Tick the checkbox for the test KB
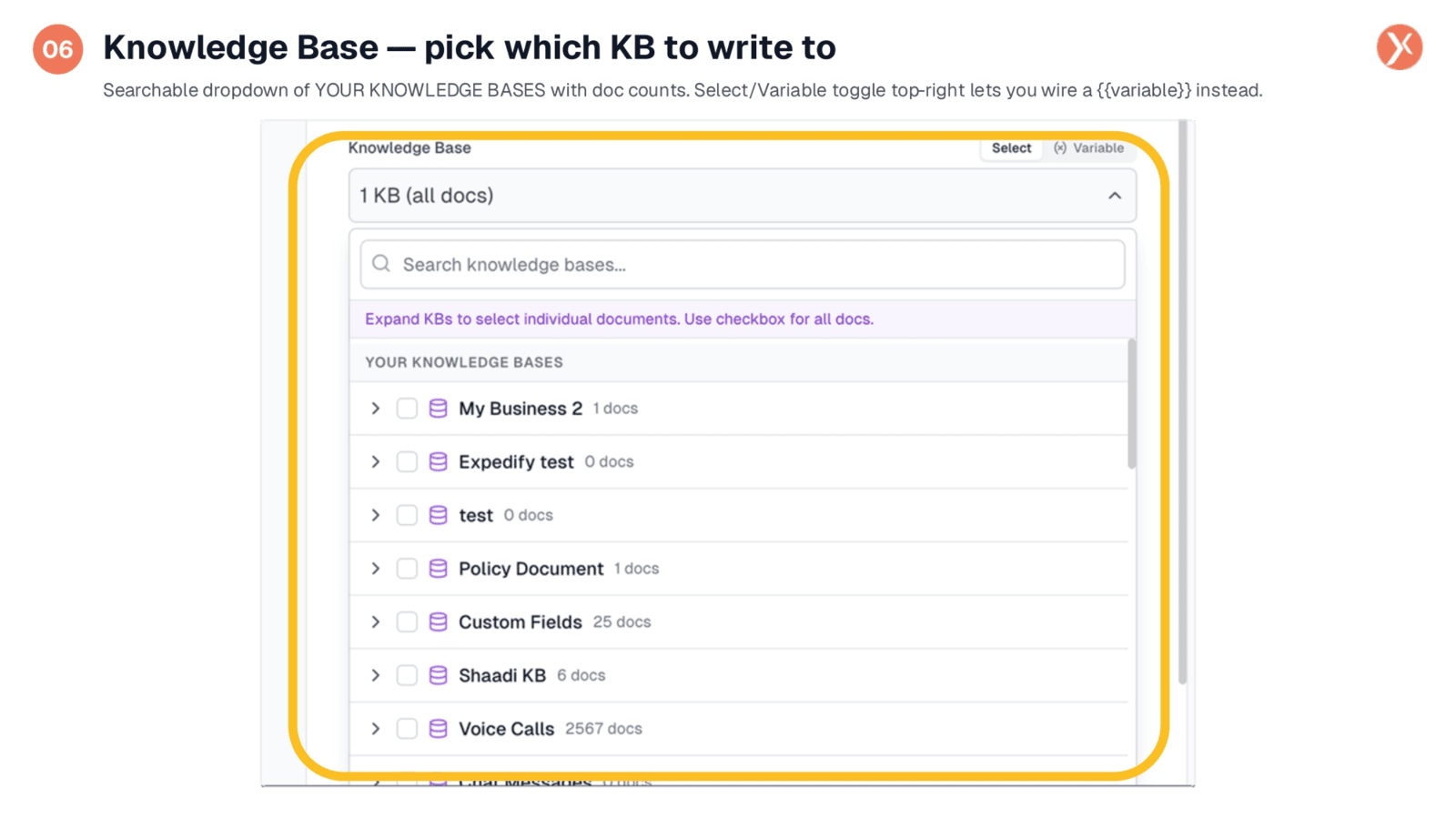This screenshot has height=819, width=1456. 407,515
